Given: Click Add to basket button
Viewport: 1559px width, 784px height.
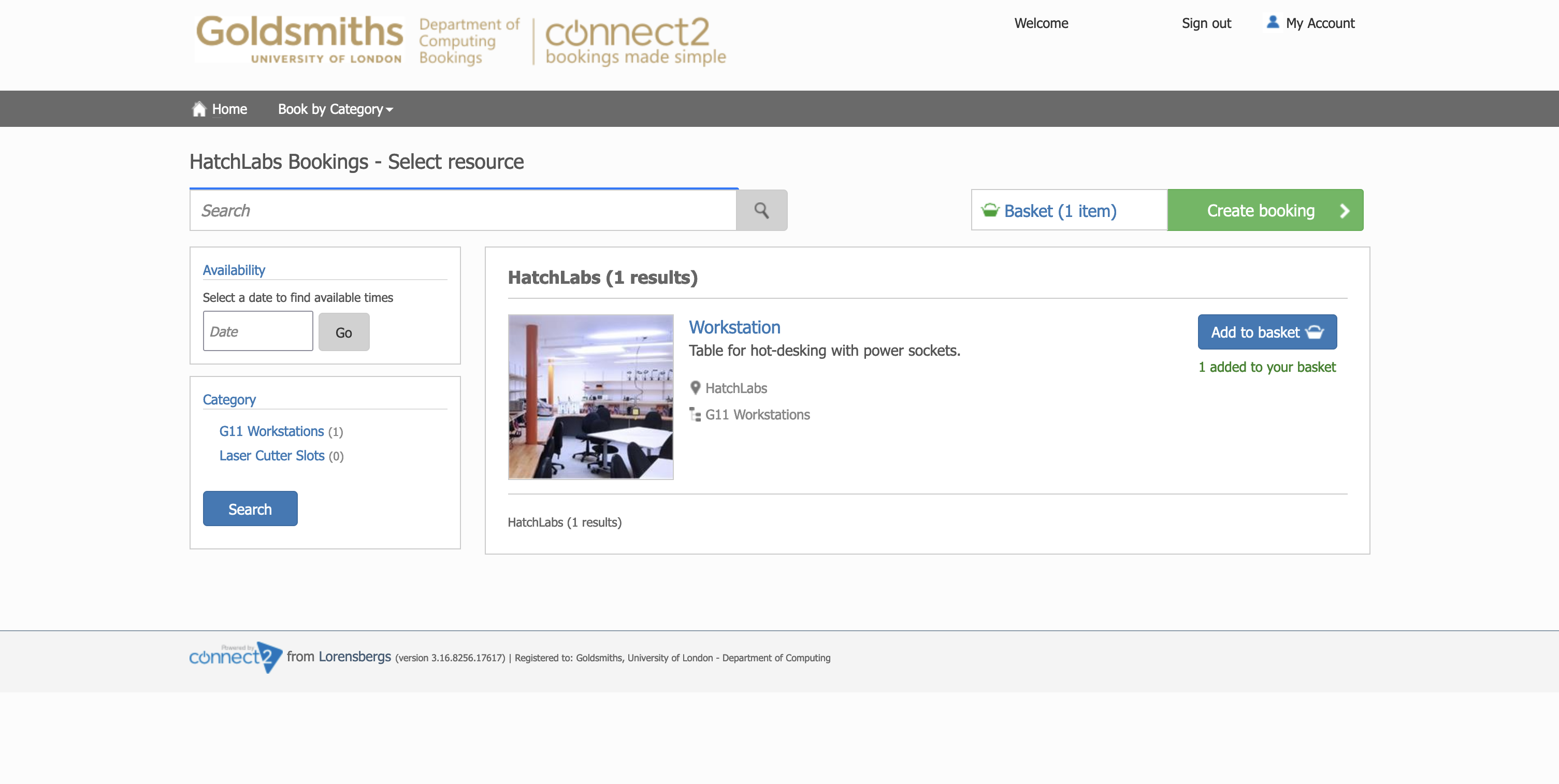Looking at the screenshot, I should click(1267, 332).
